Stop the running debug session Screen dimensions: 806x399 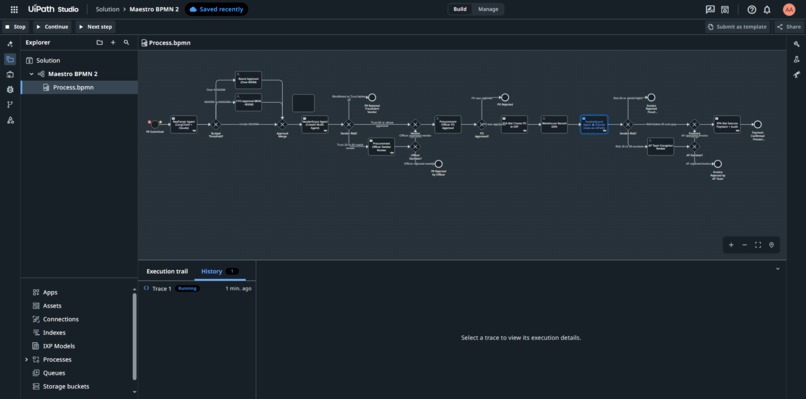coord(15,27)
